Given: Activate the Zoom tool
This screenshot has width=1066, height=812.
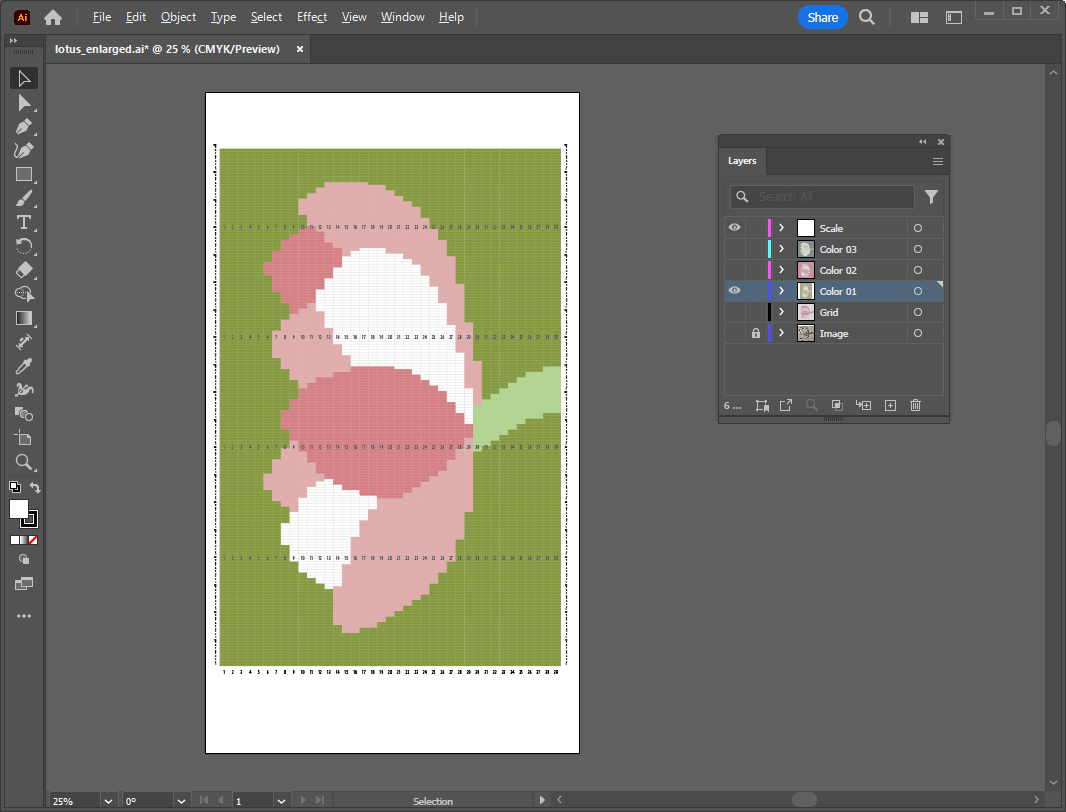Looking at the screenshot, I should coord(24,462).
